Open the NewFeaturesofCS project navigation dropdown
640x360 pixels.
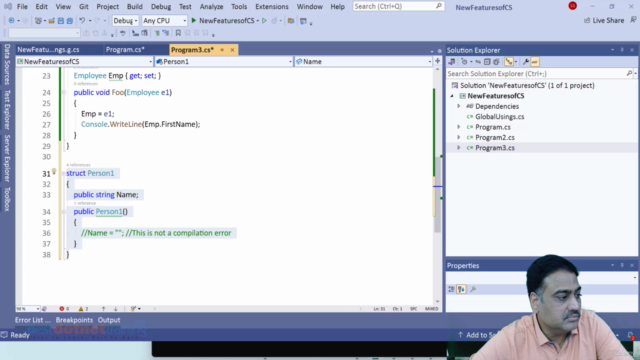(x=84, y=62)
